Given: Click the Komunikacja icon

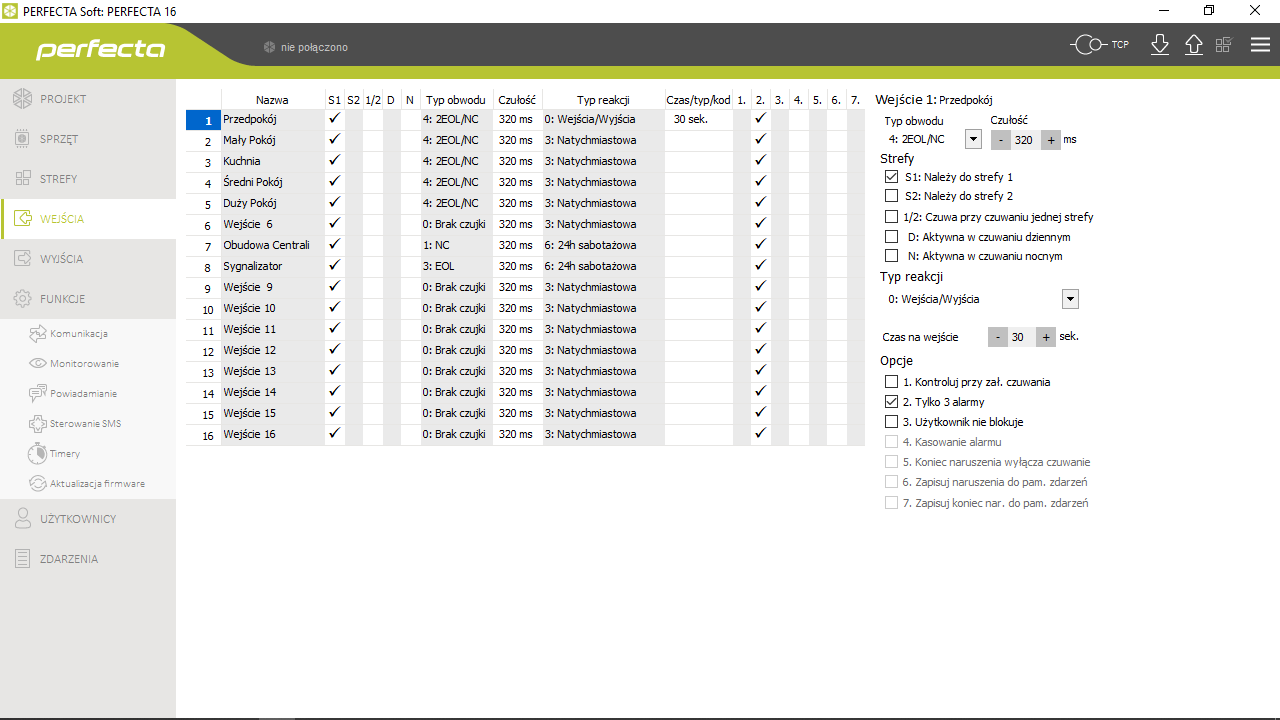Looking at the screenshot, I should point(38,333).
